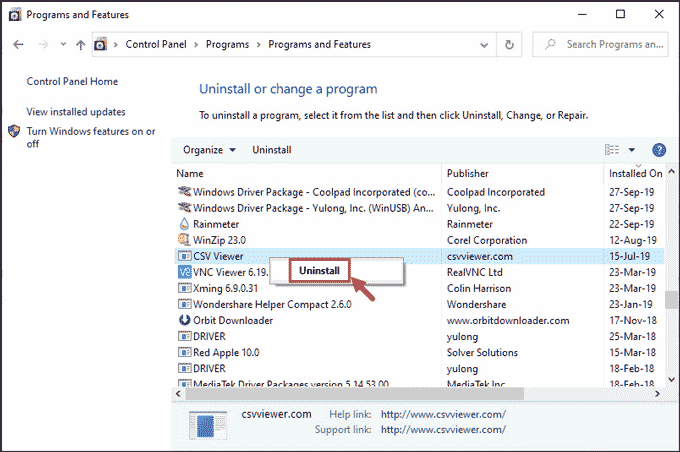Sort the list by Publisher column header
The height and width of the screenshot is (452, 680).
point(468,173)
